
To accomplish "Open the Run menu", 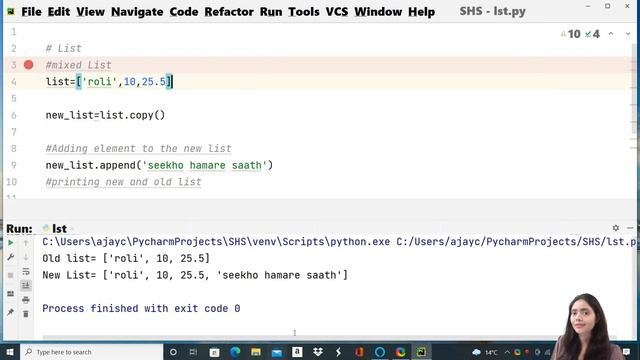I will click(271, 12).
